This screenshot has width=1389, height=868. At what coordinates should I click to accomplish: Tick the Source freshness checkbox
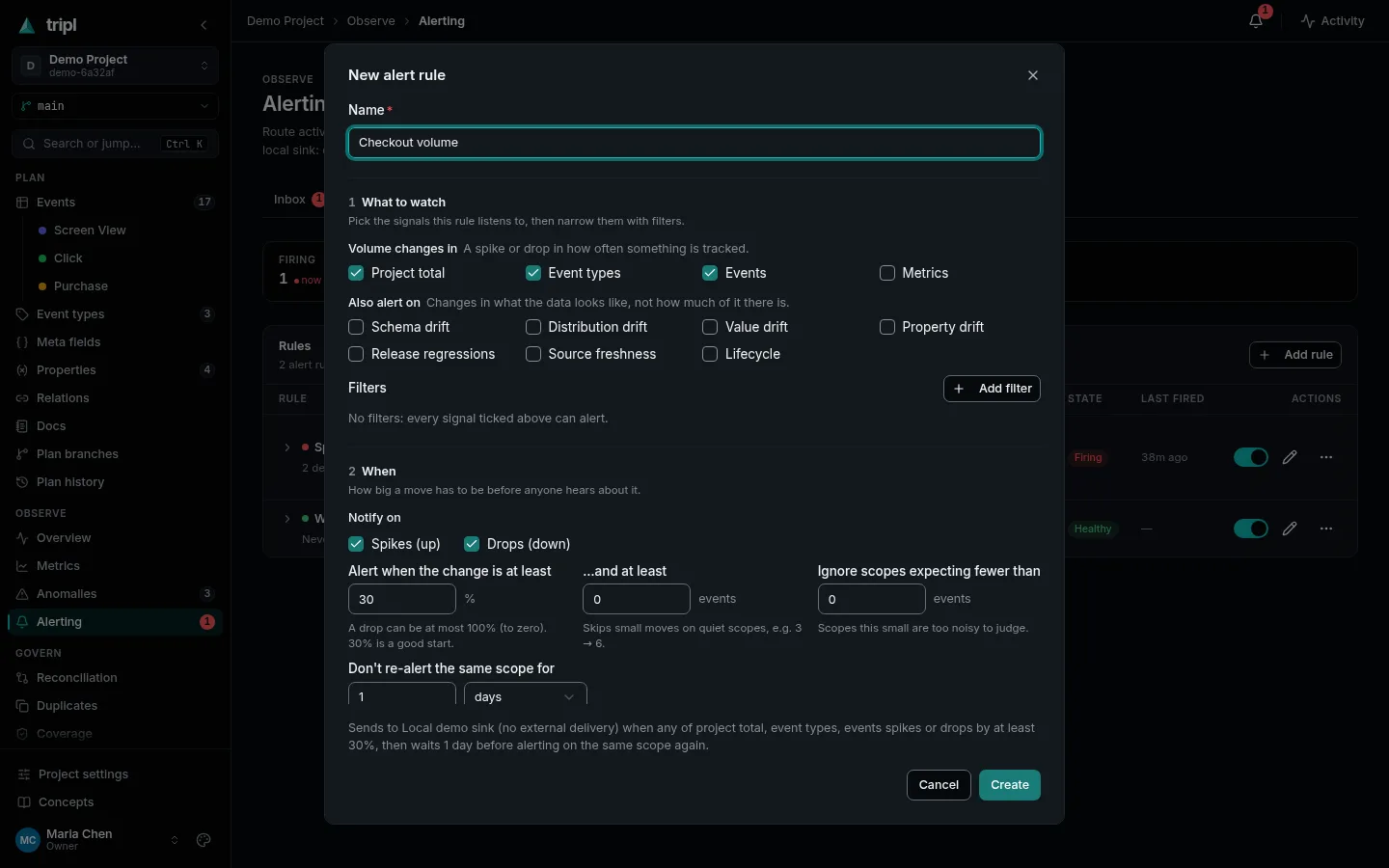click(533, 354)
